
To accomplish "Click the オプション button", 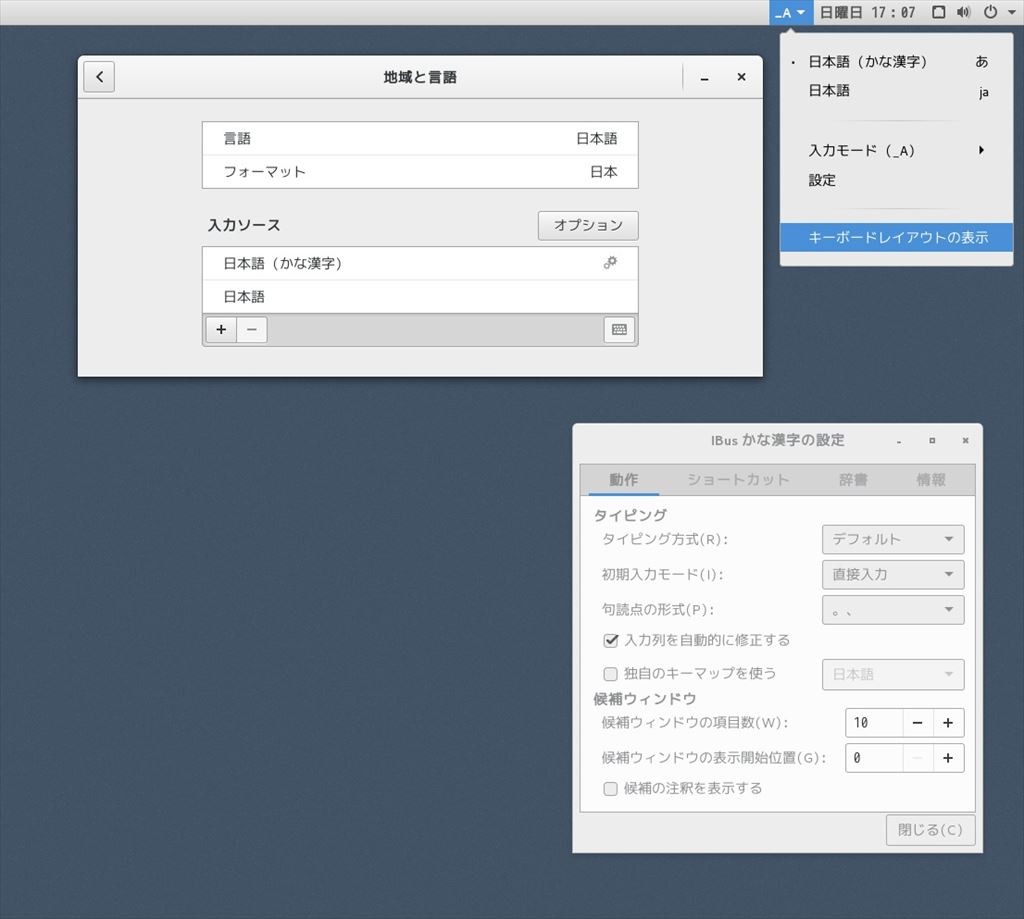I will point(588,225).
